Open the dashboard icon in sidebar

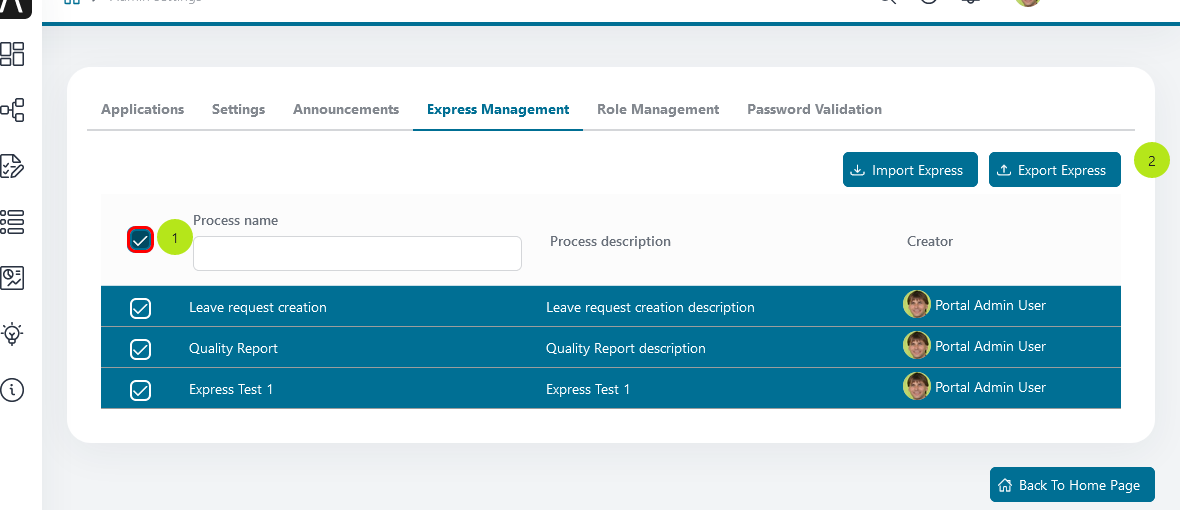(12, 53)
